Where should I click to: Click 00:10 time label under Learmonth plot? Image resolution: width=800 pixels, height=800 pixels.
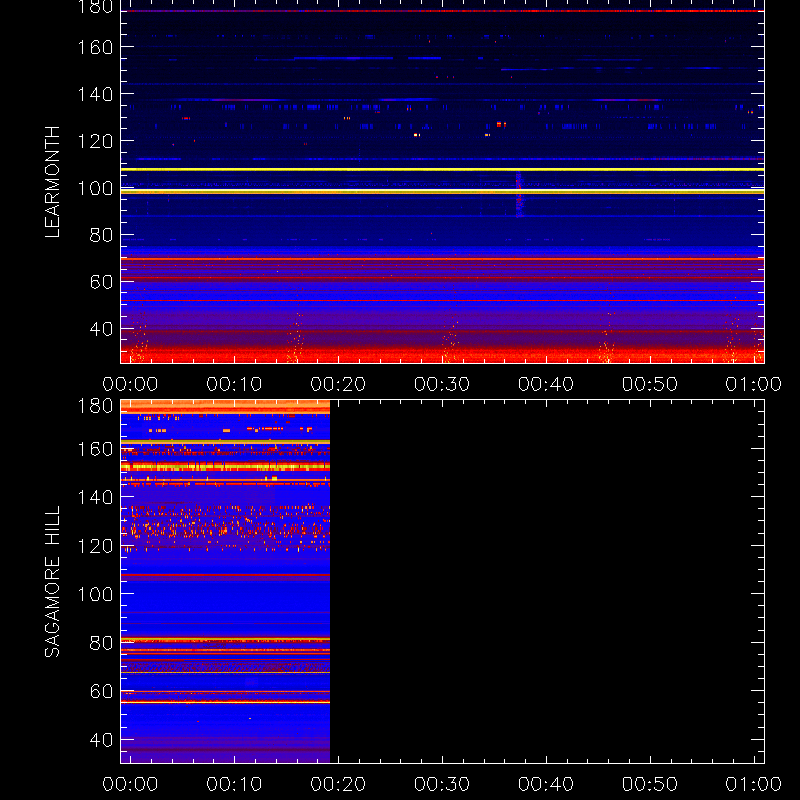point(234,384)
